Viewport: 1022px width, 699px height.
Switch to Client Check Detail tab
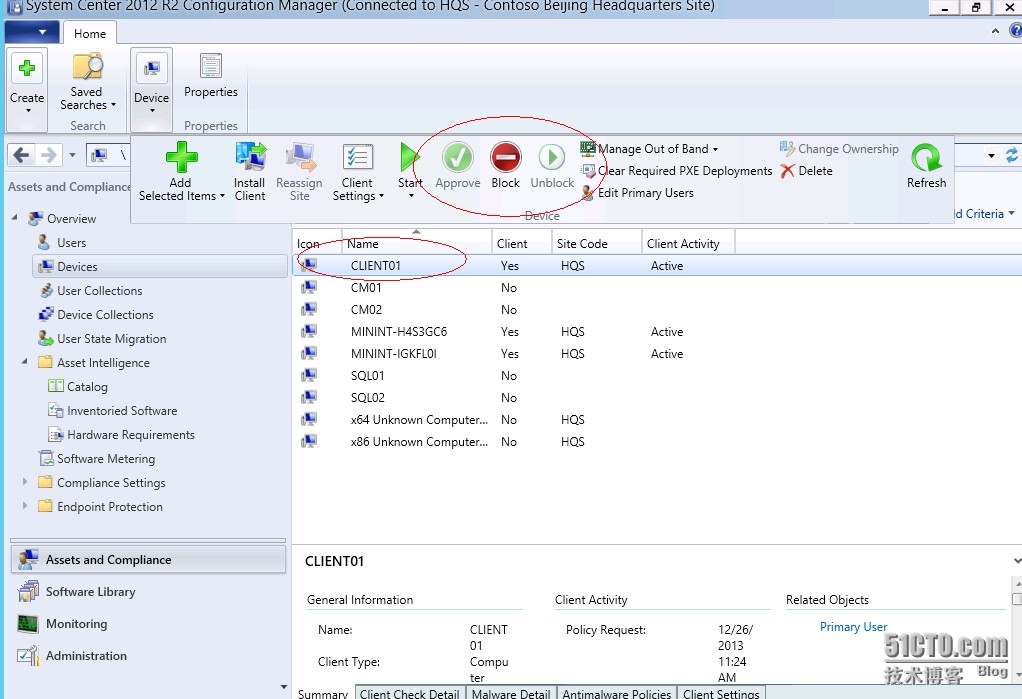(410, 693)
